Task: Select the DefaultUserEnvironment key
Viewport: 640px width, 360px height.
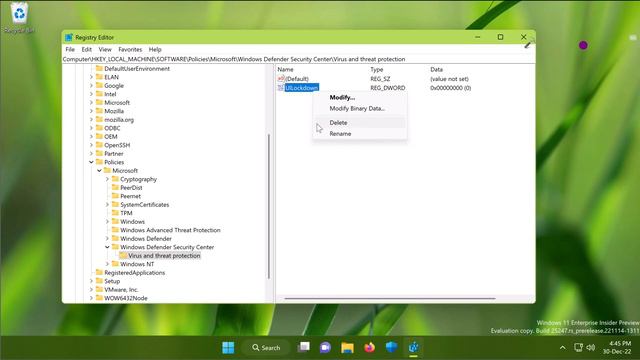Action: click(x=137, y=69)
